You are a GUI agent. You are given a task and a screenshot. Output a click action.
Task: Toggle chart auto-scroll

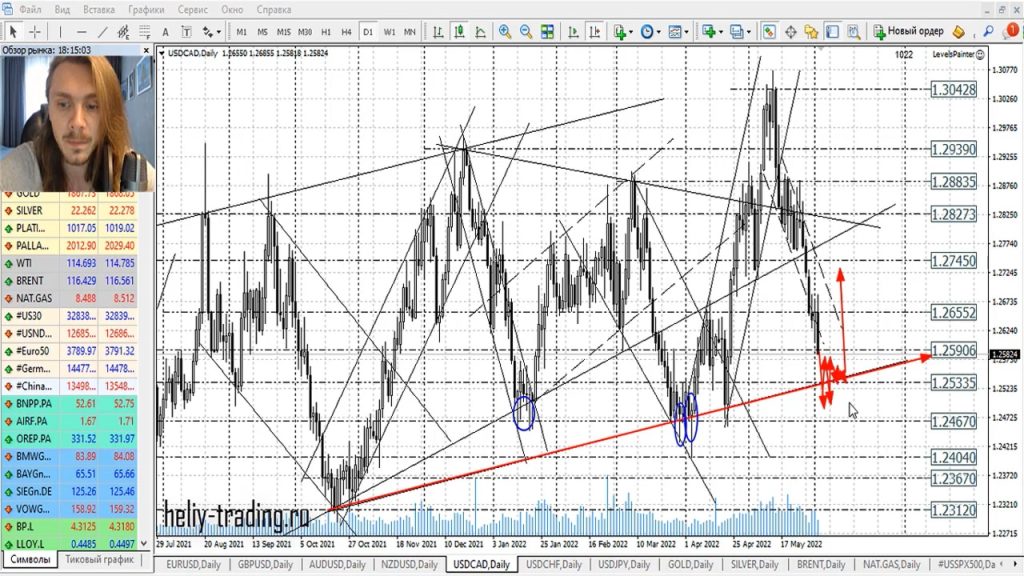(573, 32)
